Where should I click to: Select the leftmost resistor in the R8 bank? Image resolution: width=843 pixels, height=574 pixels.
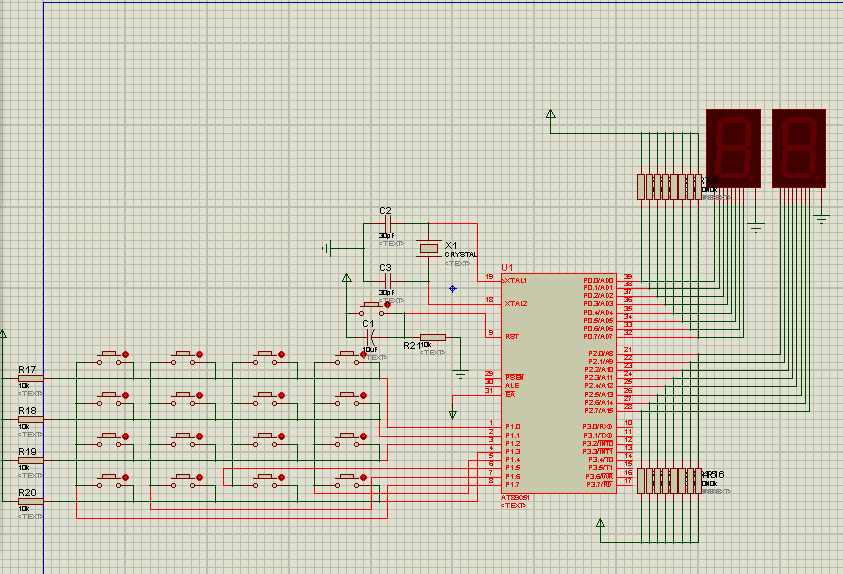641,186
